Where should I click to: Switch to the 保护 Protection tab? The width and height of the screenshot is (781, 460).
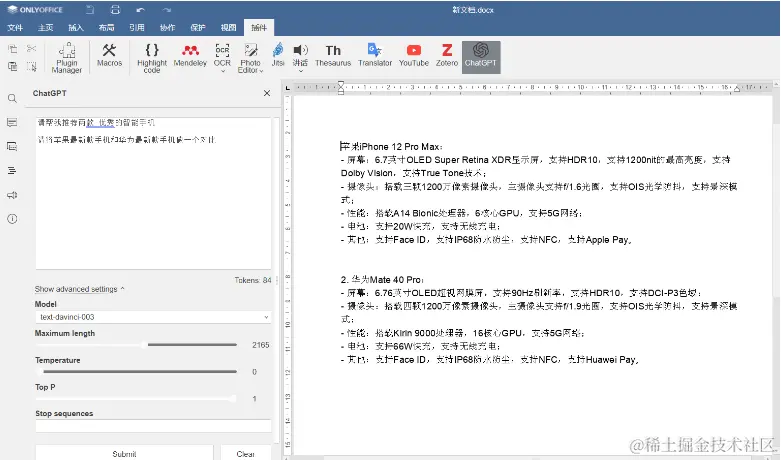198,28
